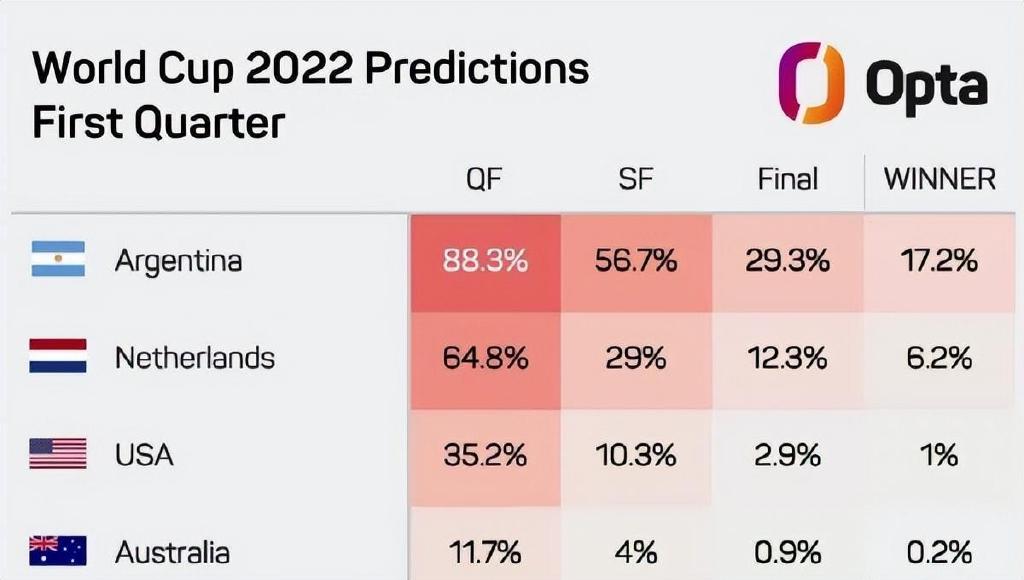Click the Australia flag icon
Image resolution: width=1024 pixels, height=580 pixels.
click(57, 551)
